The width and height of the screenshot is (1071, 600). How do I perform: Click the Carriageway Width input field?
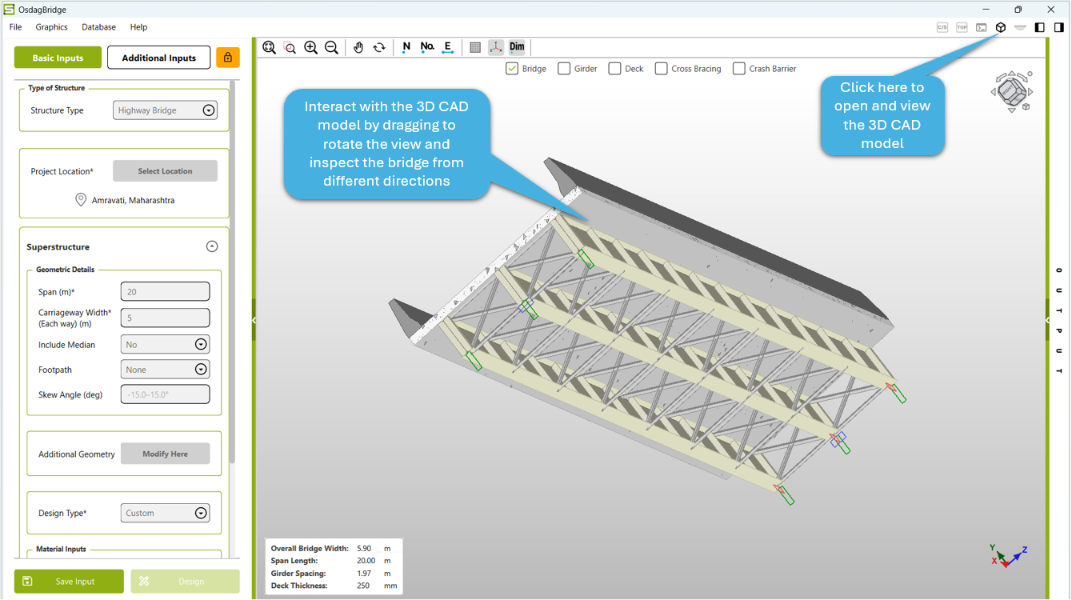point(165,318)
